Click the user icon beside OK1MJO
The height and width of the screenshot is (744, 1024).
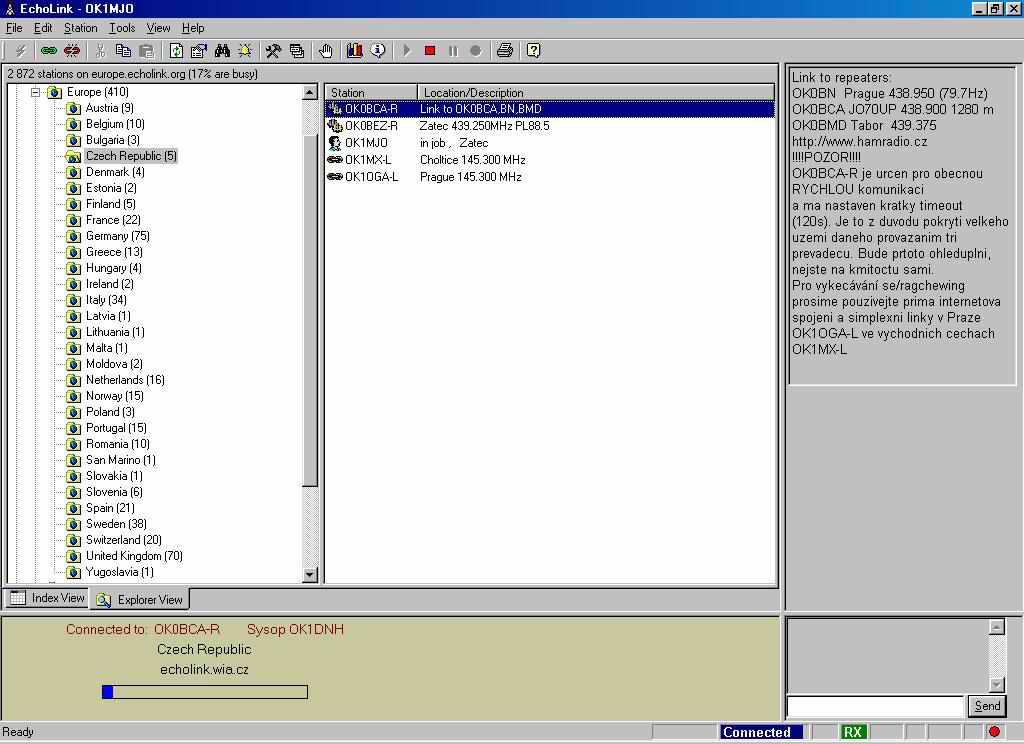point(335,143)
